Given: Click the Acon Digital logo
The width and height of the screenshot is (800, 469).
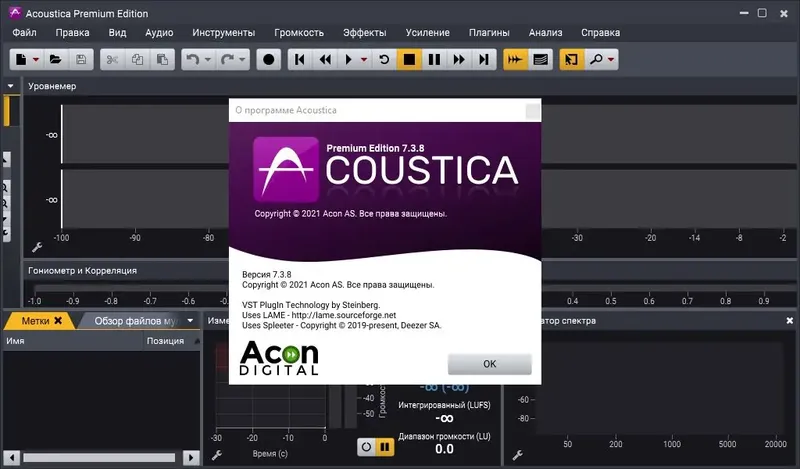Looking at the screenshot, I should [279, 358].
